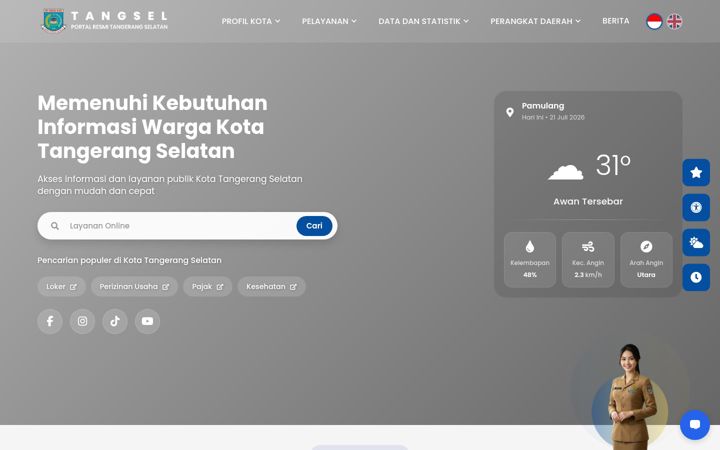This screenshot has width=720, height=450.
Task: Click the Pencarian populer label
Action: tap(129, 260)
